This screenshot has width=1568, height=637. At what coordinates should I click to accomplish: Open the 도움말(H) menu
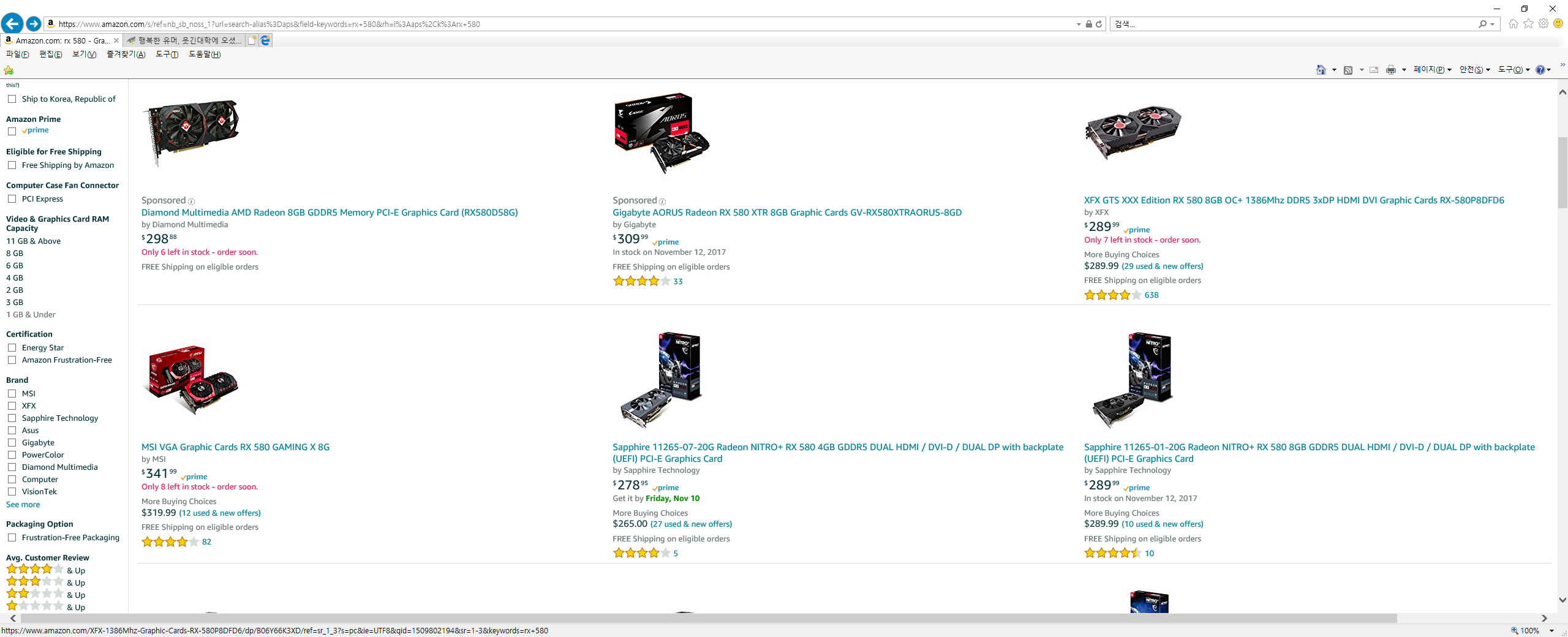click(x=205, y=55)
